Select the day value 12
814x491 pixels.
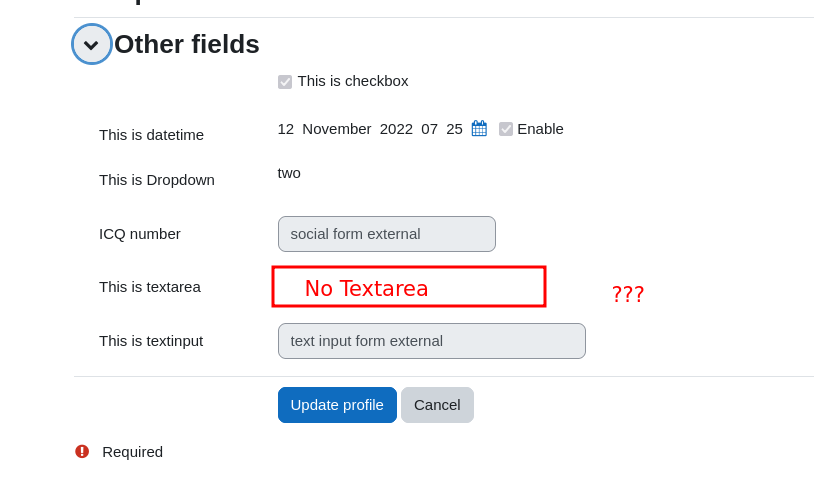click(x=286, y=129)
